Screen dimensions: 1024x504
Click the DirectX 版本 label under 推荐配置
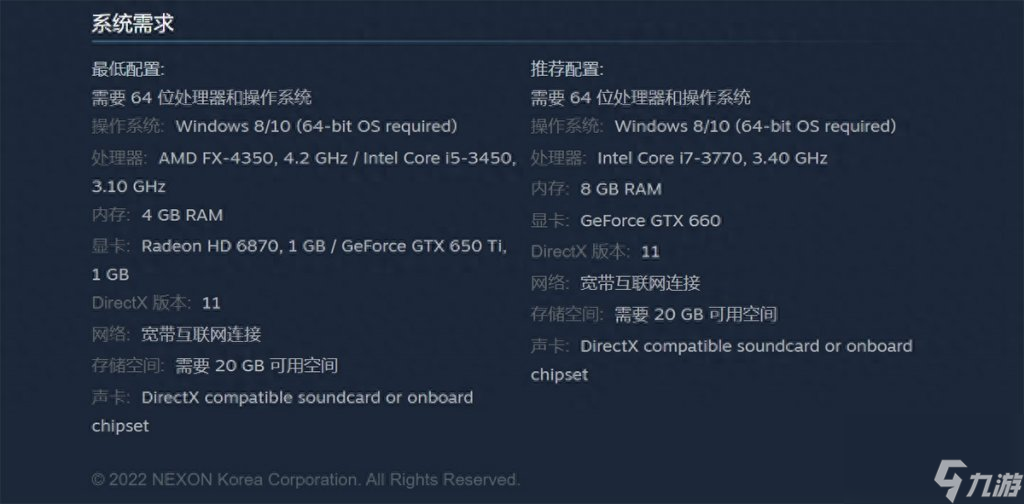580,251
